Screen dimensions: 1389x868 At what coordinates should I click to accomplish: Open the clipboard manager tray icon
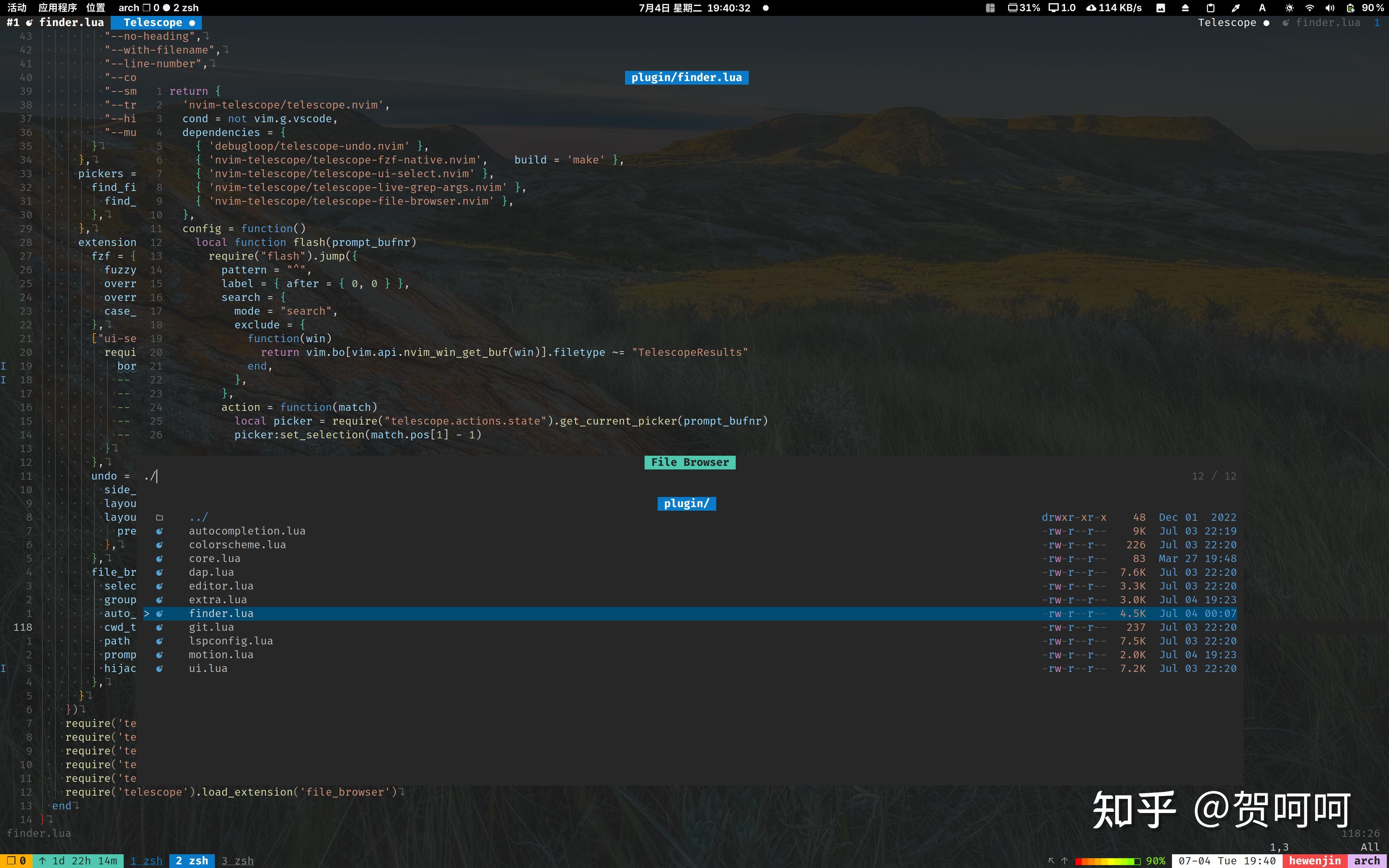tap(1211, 8)
